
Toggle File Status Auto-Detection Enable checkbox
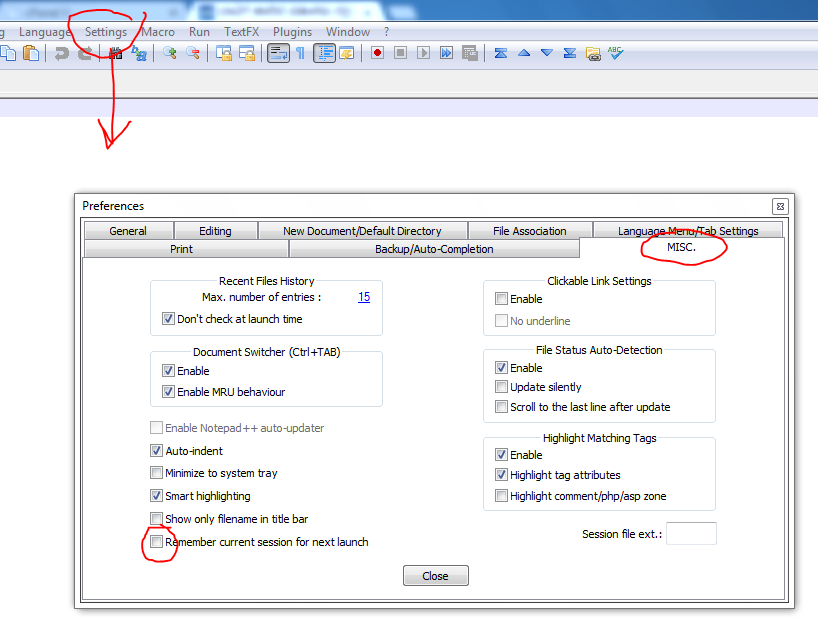click(x=501, y=368)
